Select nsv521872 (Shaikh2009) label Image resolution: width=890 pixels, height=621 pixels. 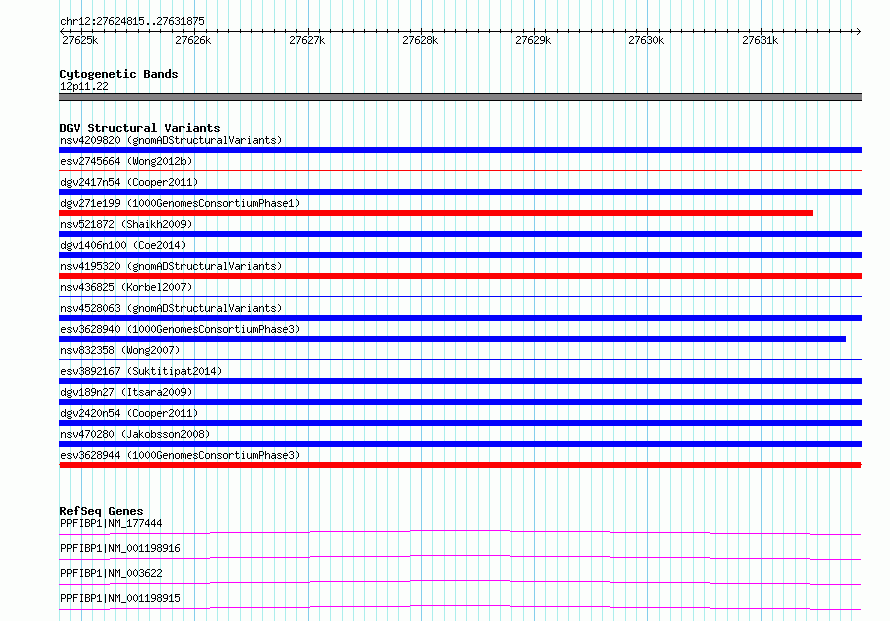[126, 224]
